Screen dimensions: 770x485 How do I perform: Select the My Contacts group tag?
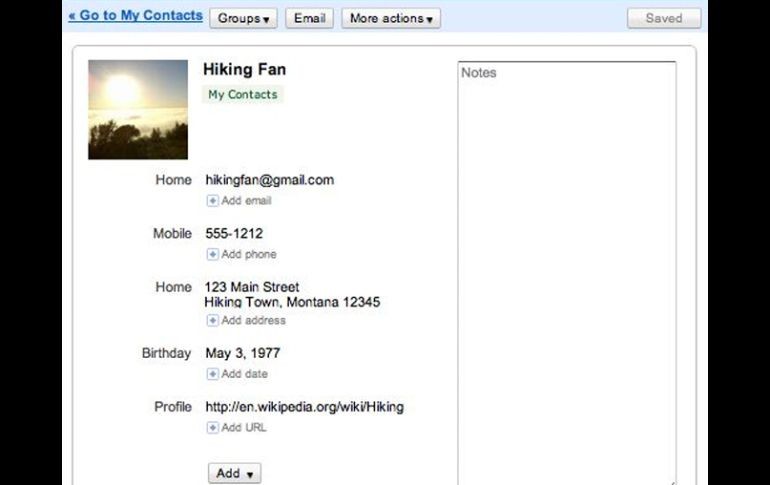point(243,95)
